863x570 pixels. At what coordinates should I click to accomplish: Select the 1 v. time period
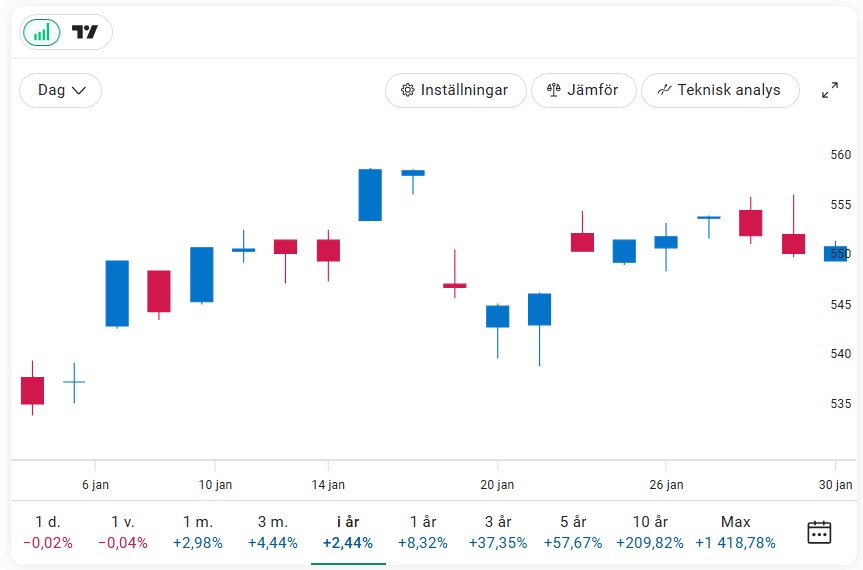(x=123, y=532)
